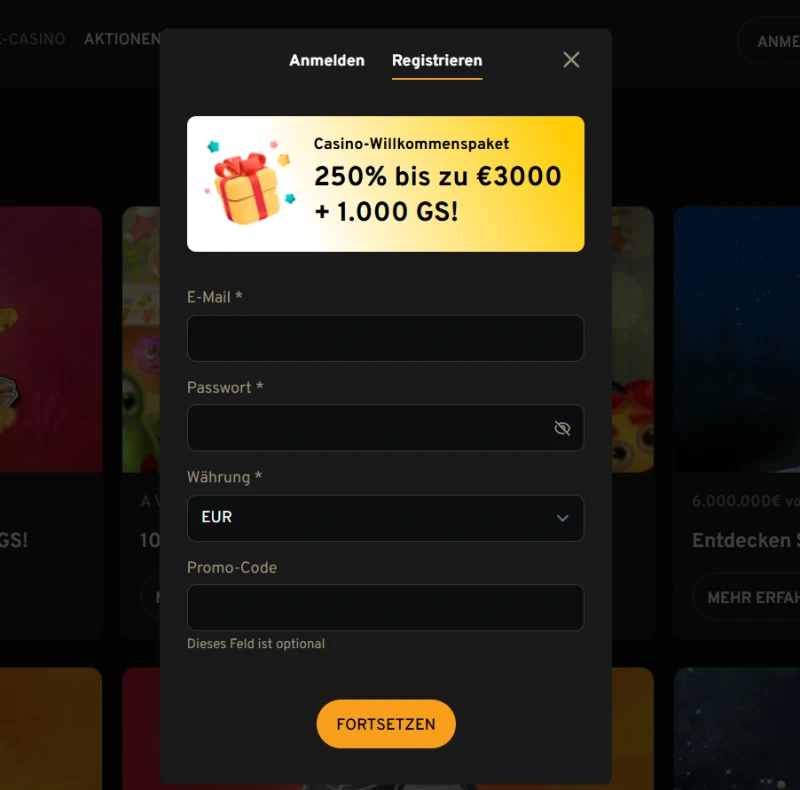Screen dimensions: 800x790
Task: Click the 250% bis zu €3000 offer text
Action: pyautogui.click(x=438, y=176)
